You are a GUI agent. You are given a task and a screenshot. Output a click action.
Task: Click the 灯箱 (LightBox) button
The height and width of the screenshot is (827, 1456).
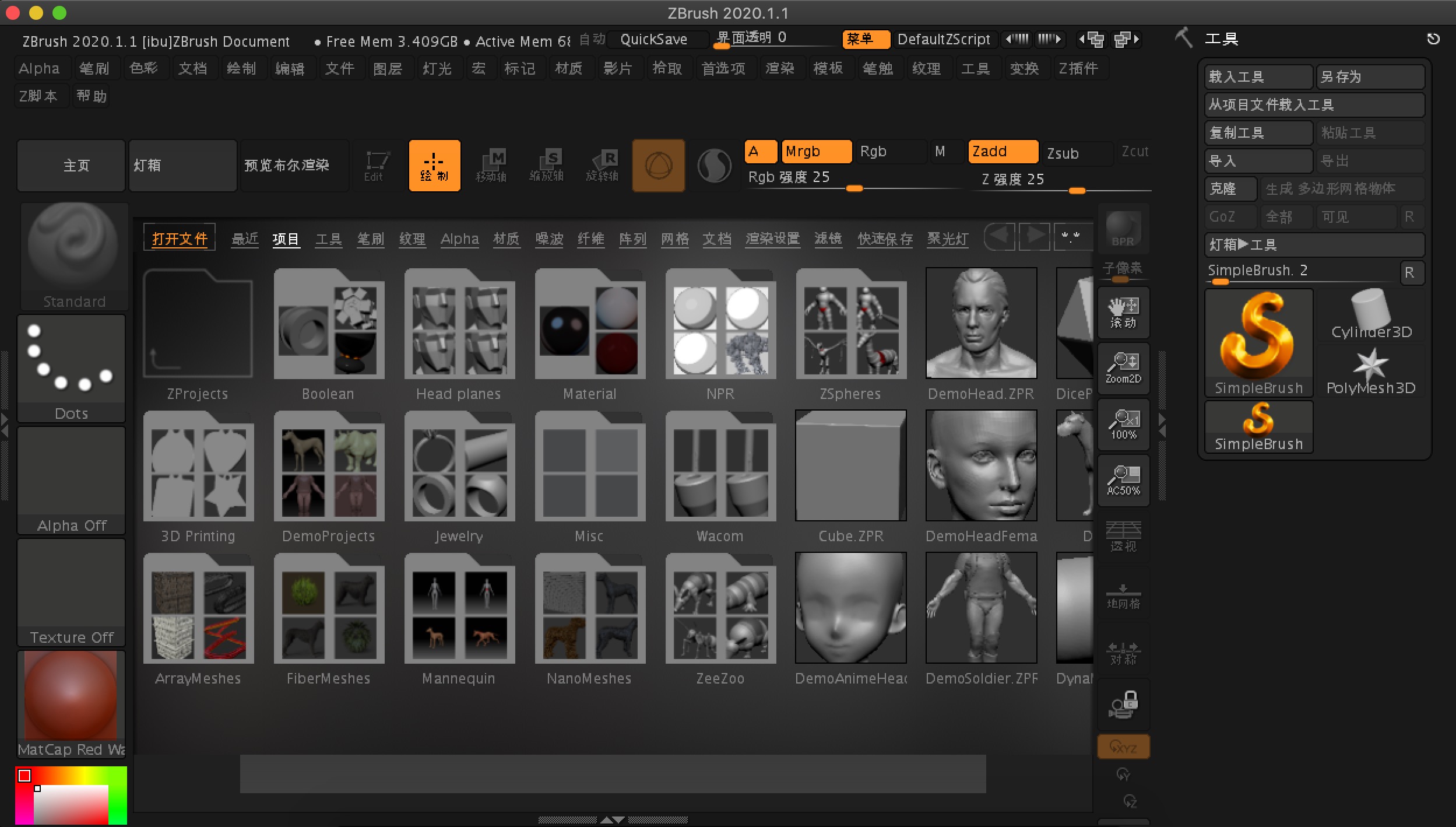(183, 166)
